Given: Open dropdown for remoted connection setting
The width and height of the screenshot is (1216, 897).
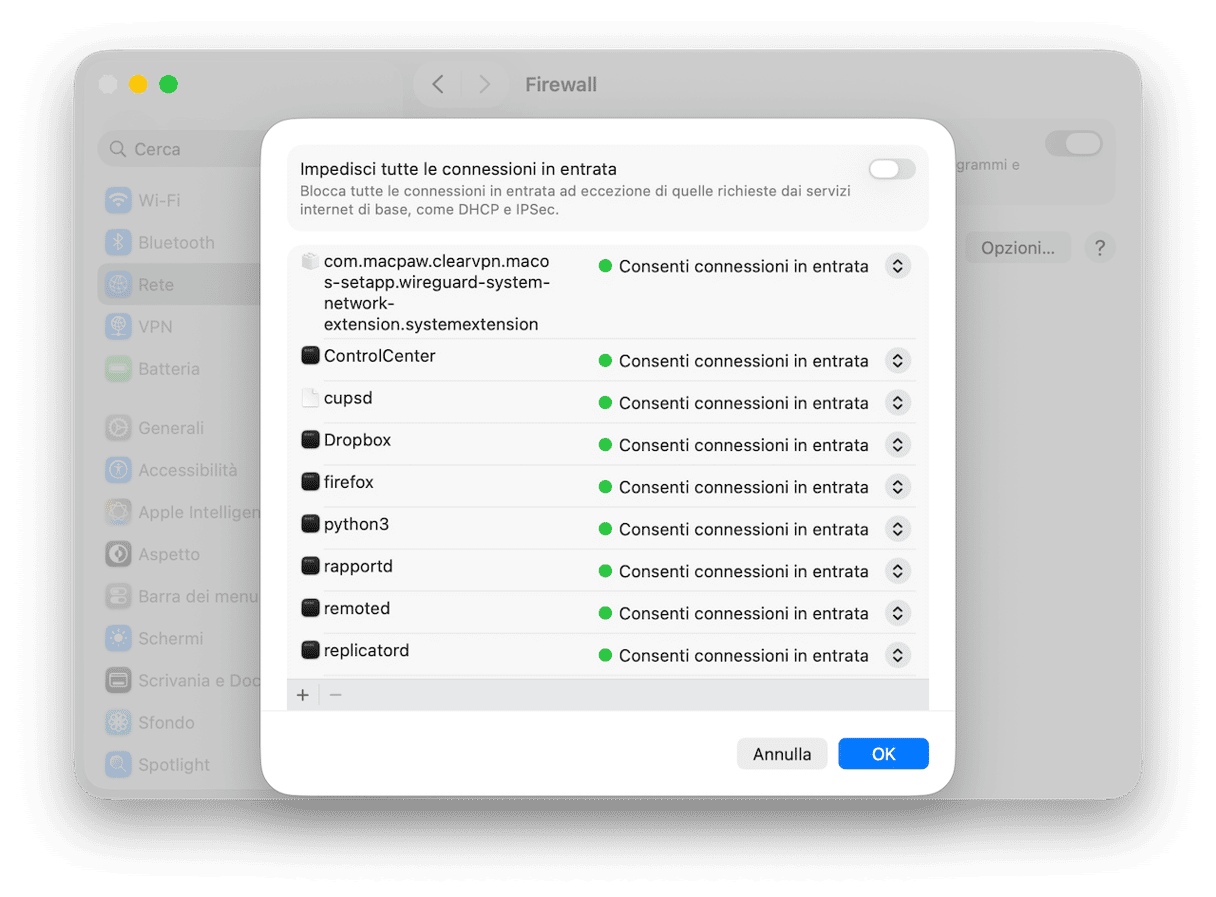Looking at the screenshot, I should coord(898,613).
